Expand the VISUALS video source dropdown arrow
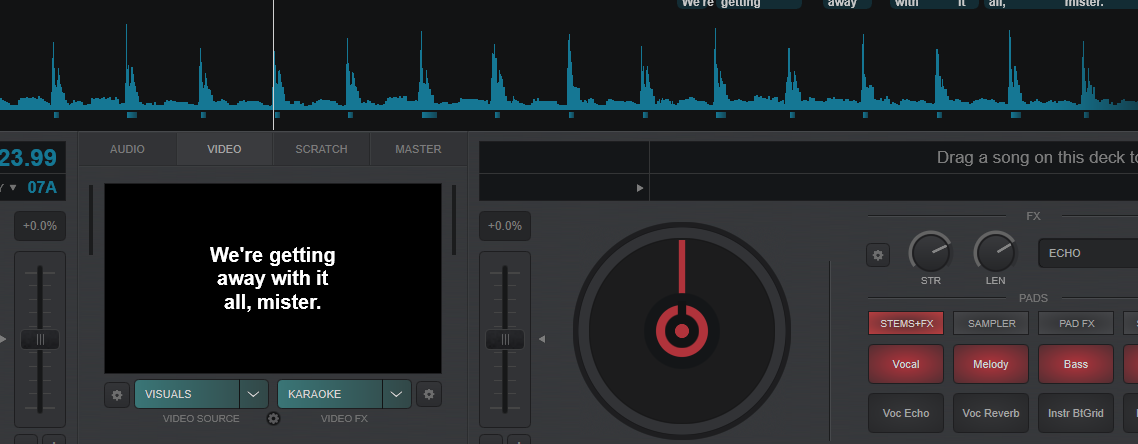Viewport: 1138px width, 444px height. [255, 394]
